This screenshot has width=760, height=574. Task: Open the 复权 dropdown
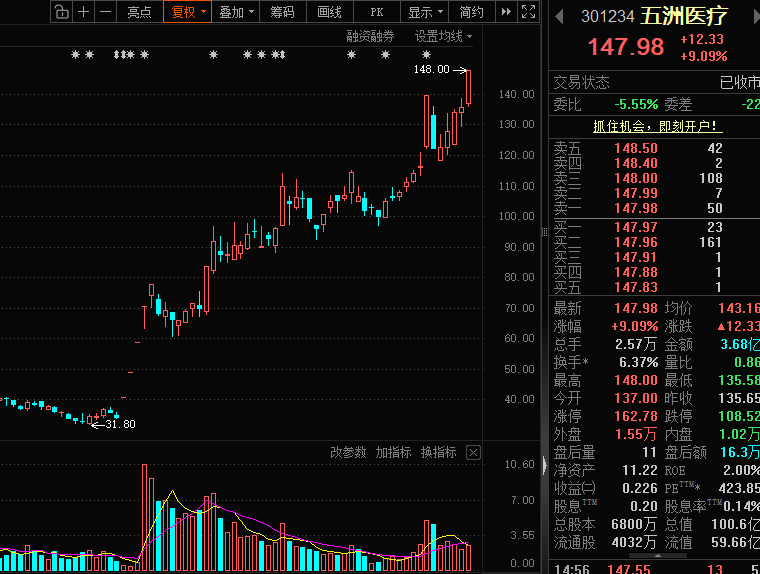[188, 12]
